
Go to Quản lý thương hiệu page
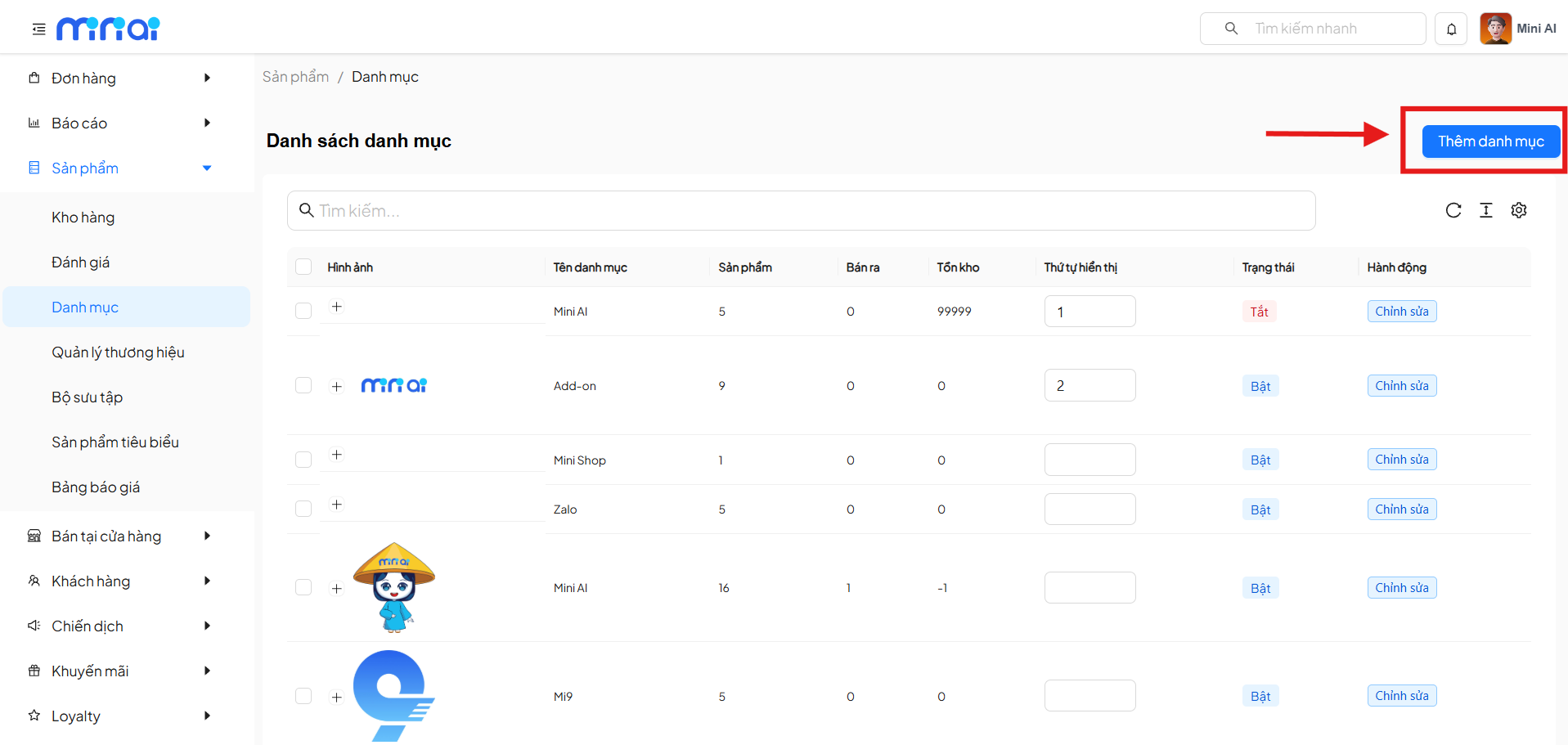(118, 352)
